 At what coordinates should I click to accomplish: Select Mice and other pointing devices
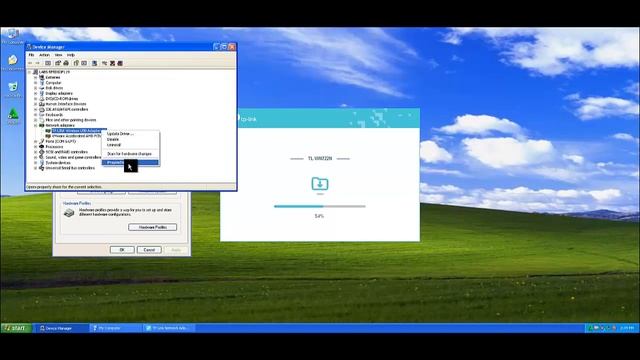(71, 120)
